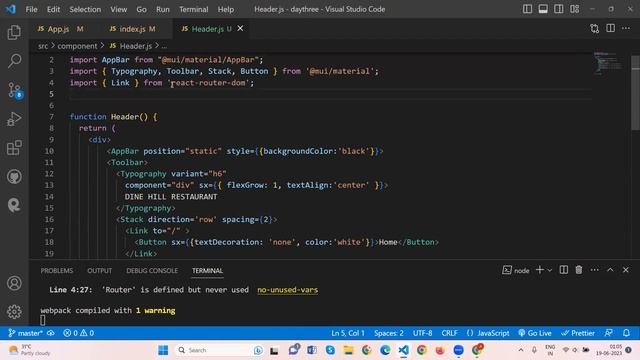Image resolution: width=640 pixels, height=360 pixels.
Task: Open the notifications bell
Action: [626, 333]
